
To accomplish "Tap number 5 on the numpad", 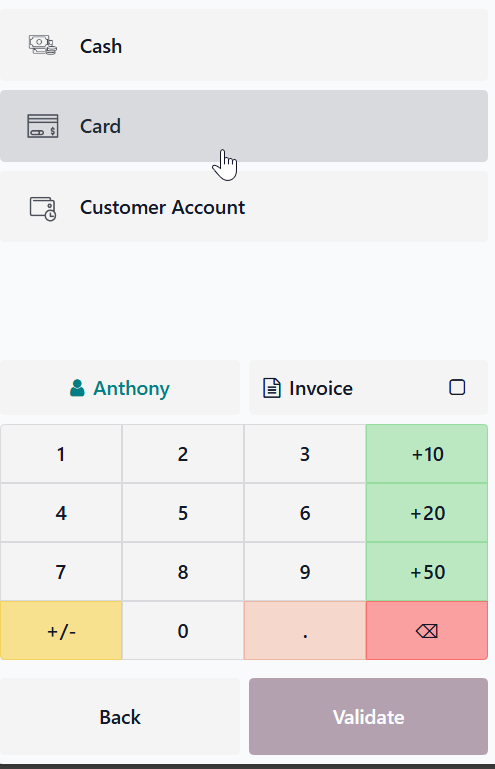I will [x=182, y=513].
